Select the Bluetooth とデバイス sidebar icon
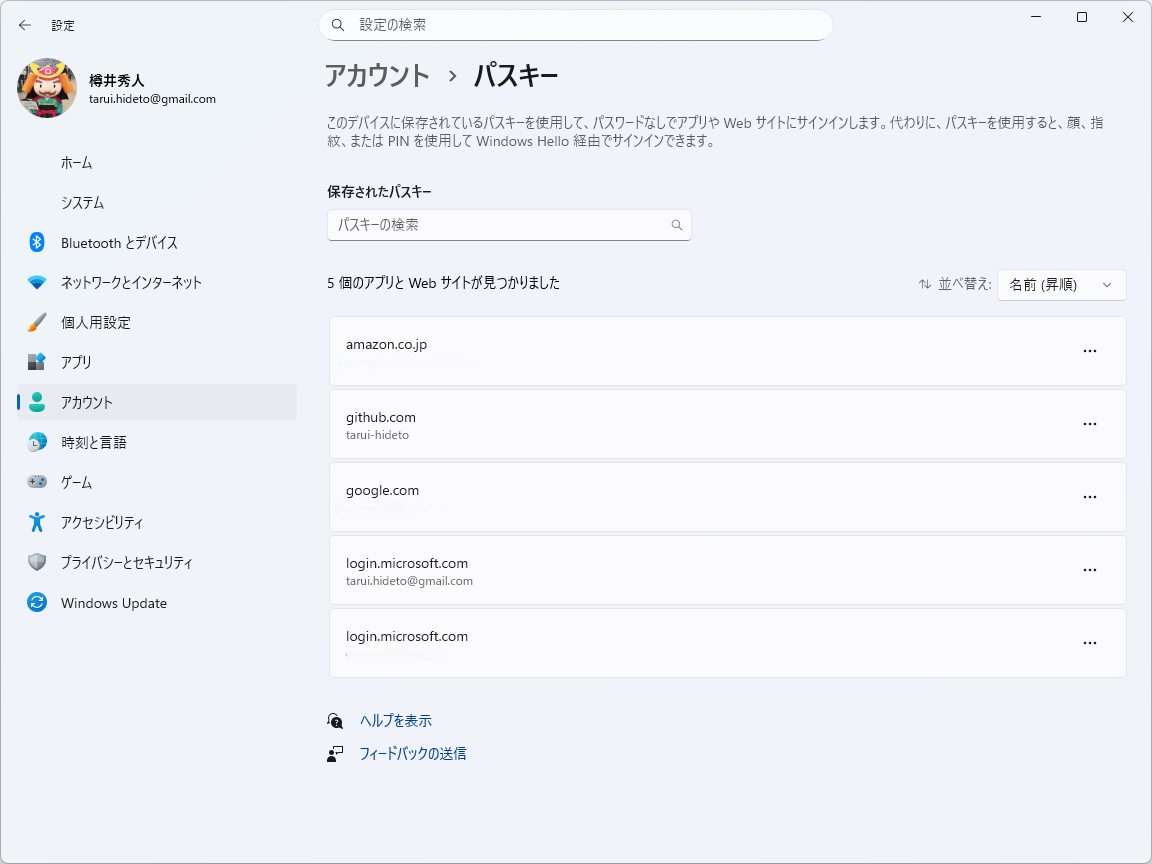The image size is (1152, 864). point(37,242)
